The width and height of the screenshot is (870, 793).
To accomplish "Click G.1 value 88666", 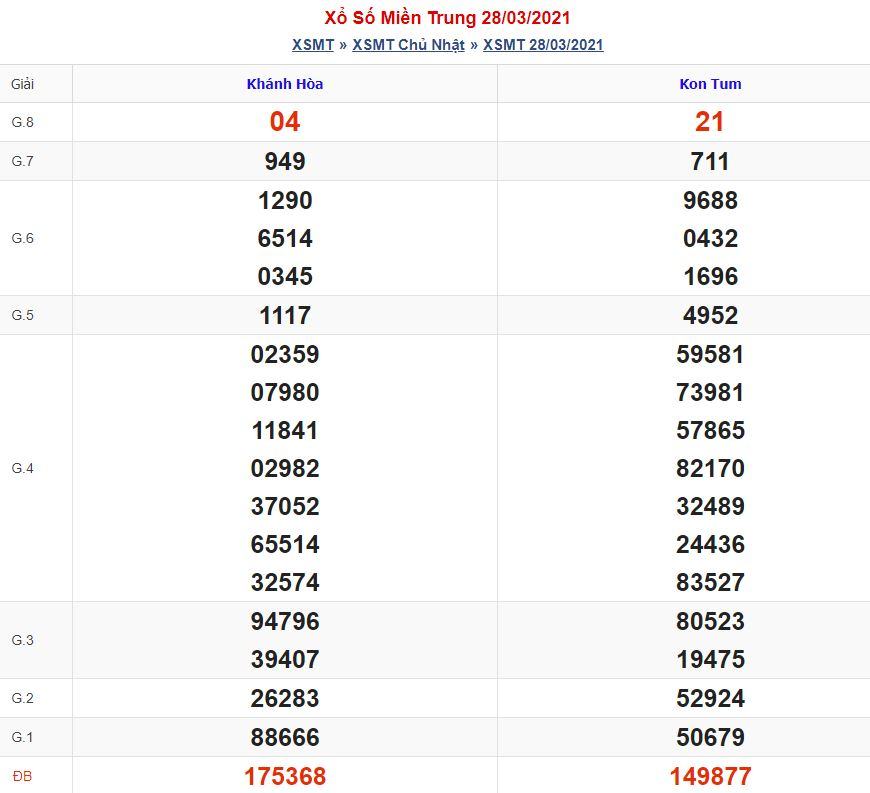I will (x=285, y=737).
